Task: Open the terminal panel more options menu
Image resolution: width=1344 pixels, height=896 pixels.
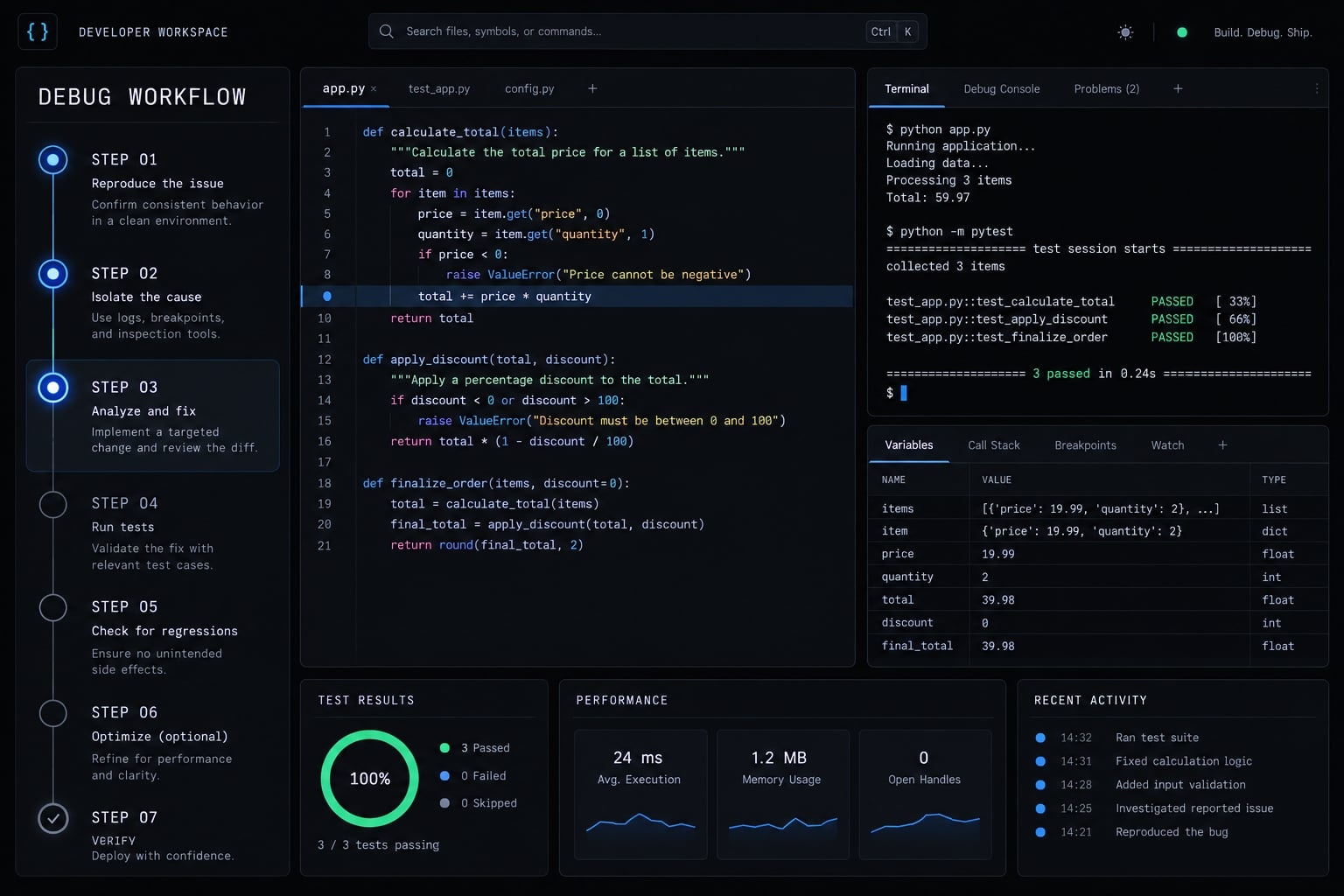Action: tap(1316, 88)
